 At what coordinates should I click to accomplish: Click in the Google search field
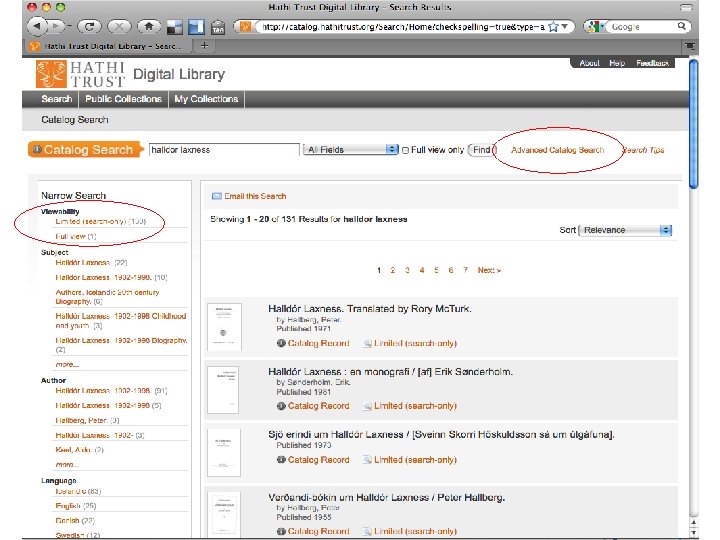pos(643,27)
